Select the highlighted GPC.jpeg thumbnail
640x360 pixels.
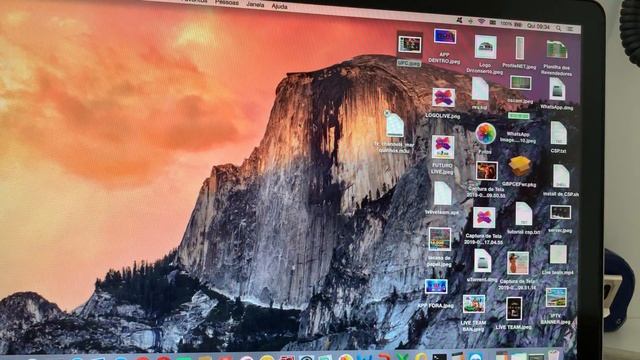pyautogui.click(x=410, y=44)
